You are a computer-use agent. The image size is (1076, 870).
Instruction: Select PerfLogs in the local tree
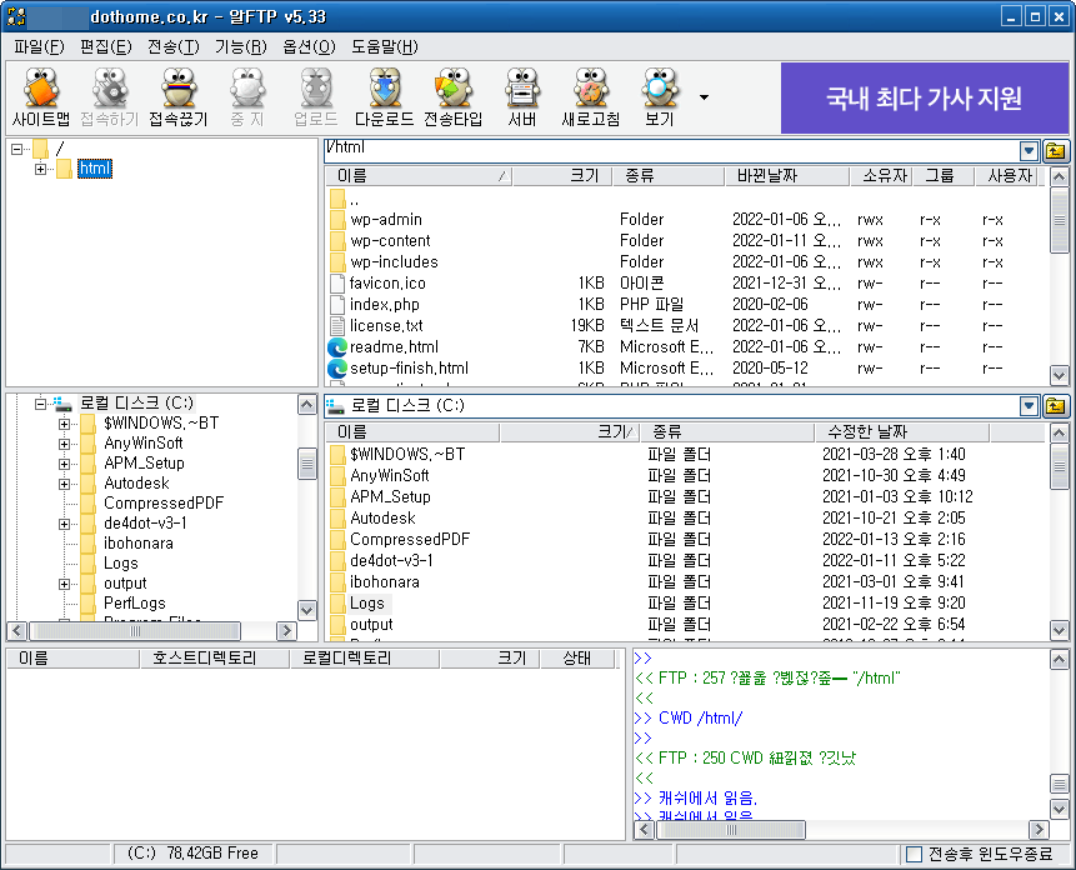pyautogui.click(x=134, y=604)
